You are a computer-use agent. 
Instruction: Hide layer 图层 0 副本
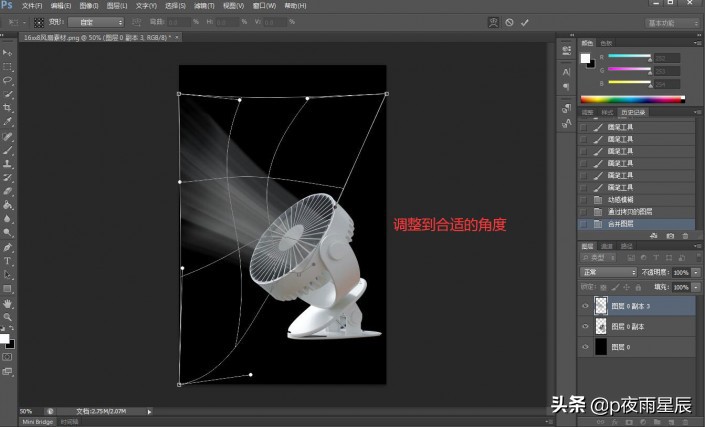(x=585, y=326)
